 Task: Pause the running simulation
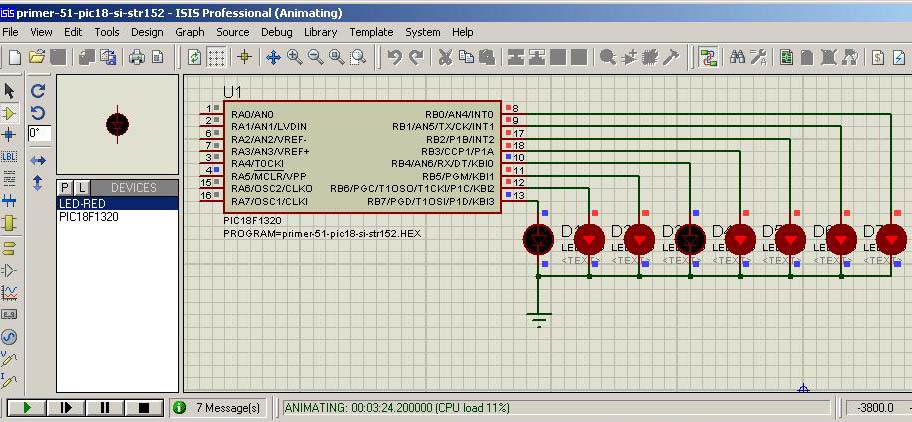click(x=104, y=408)
